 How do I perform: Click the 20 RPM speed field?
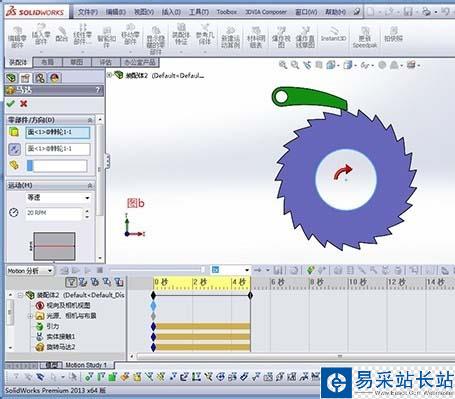pos(54,213)
